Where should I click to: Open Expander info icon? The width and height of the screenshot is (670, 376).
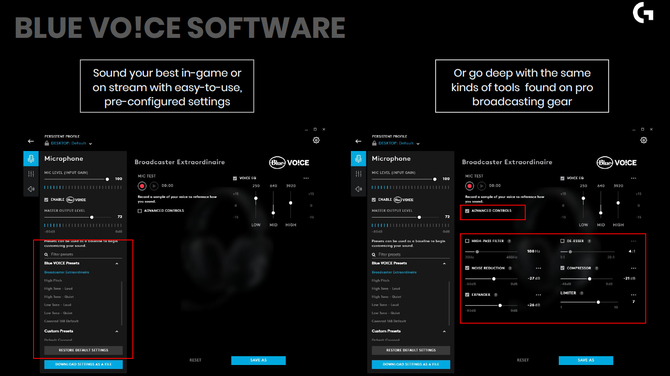point(496,294)
